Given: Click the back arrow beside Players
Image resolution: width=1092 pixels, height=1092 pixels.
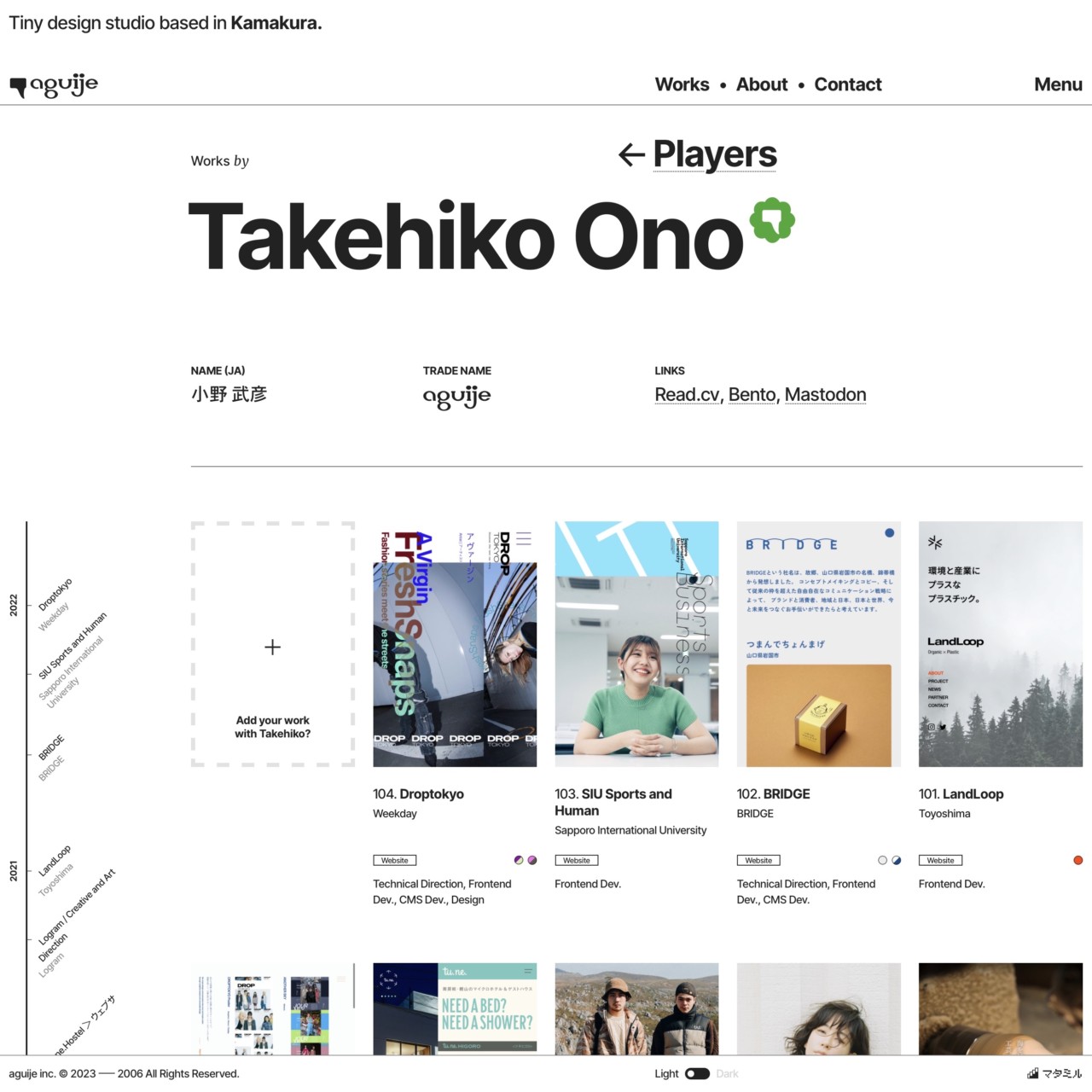Looking at the screenshot, I should pyautogui.click(x=631, y=154).
